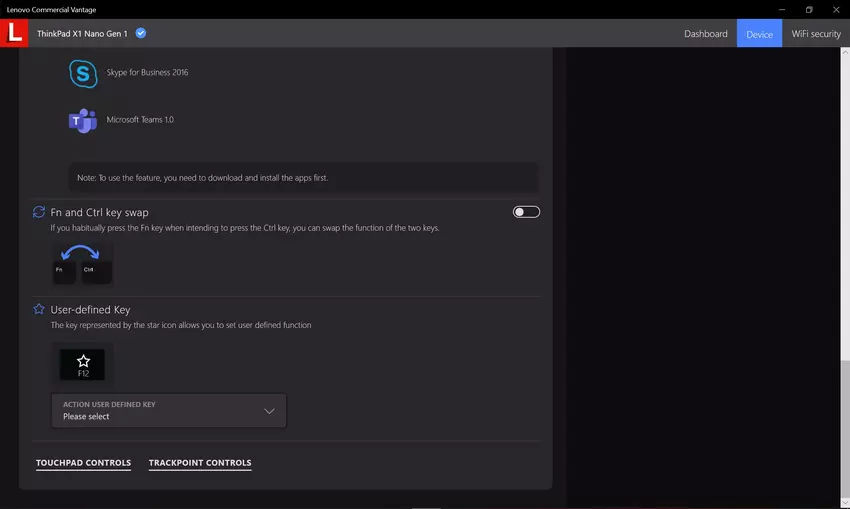850x509 pixels.
Task: Click the Skype for Business icon
Action: tap(82, 73)
